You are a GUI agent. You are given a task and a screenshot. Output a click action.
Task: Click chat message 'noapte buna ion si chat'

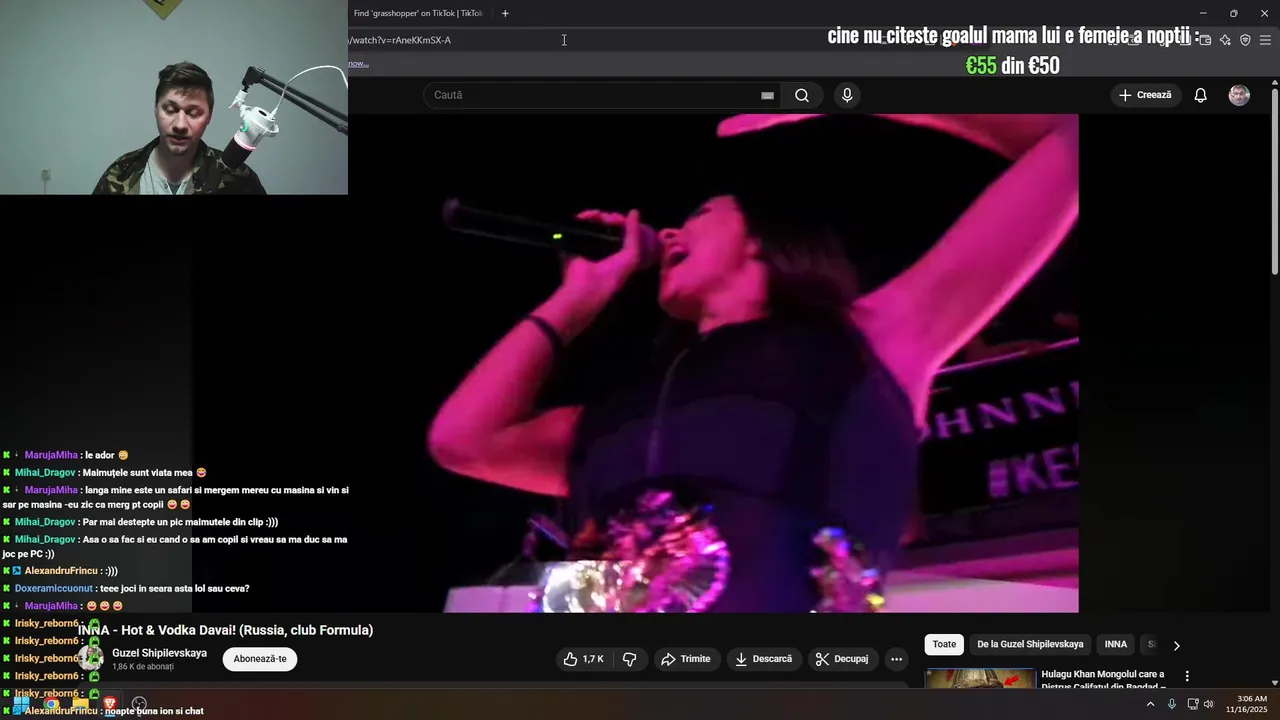pos(156,711)
